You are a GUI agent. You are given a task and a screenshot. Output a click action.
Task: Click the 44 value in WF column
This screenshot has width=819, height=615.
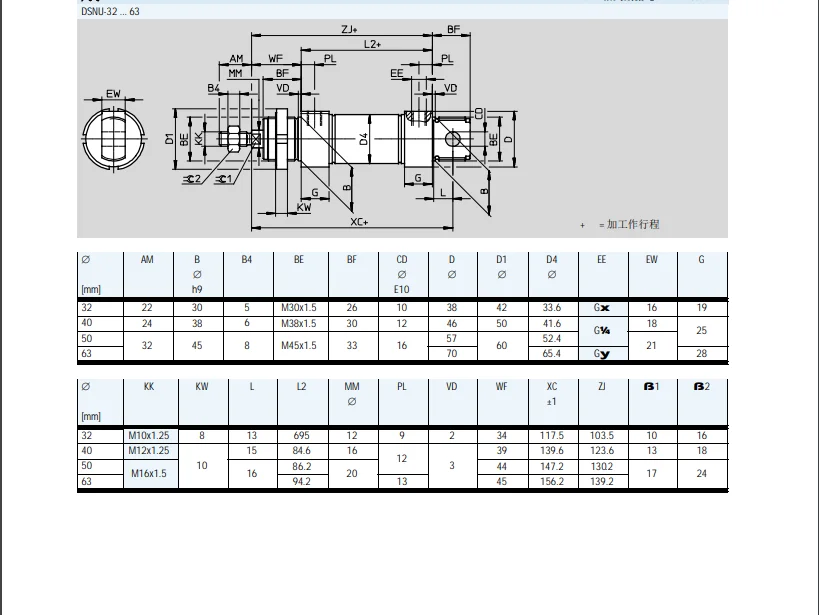pos(501,466)
